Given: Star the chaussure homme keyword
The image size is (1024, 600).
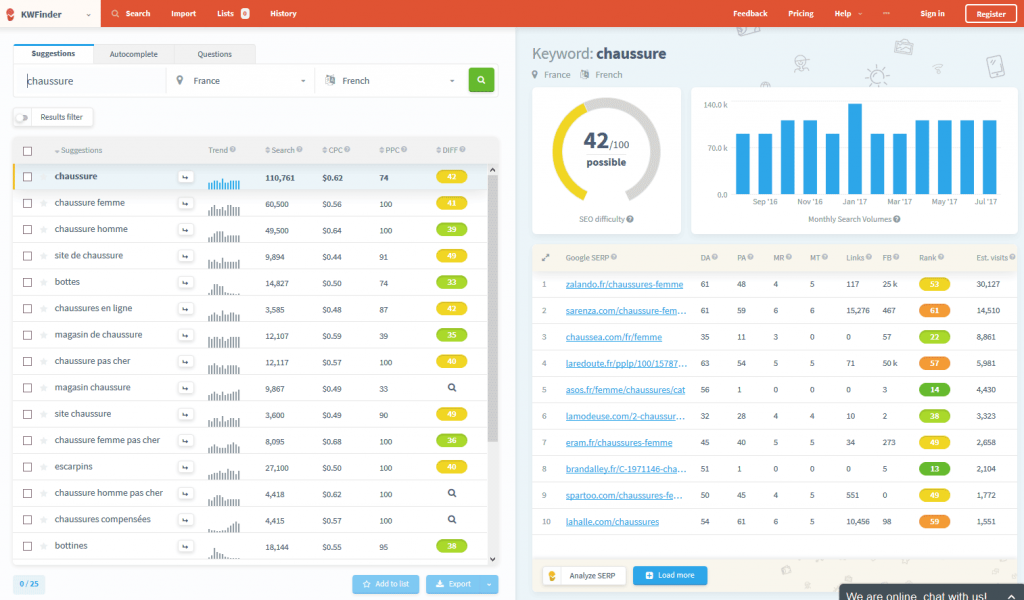Looking at the screenshot, I should [x=44, y=230].
